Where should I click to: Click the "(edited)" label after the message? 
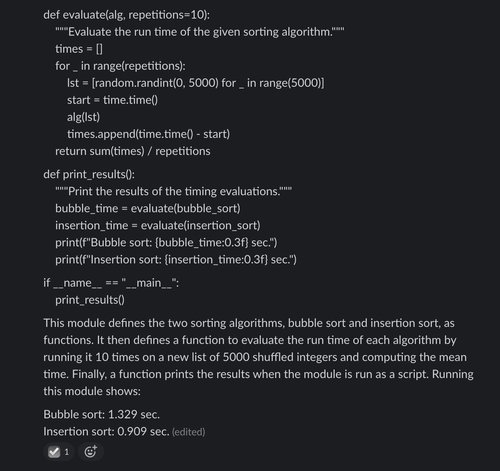coord(188,432)
